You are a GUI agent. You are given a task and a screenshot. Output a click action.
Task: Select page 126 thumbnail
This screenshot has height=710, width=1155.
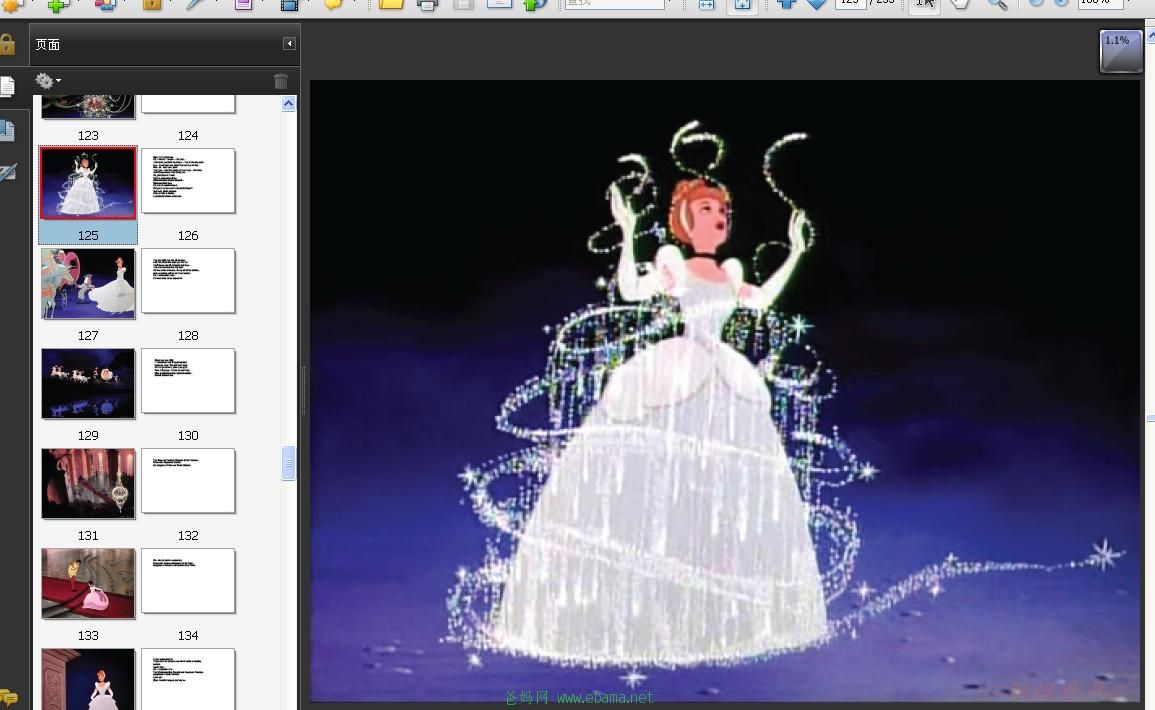point(188,181)
